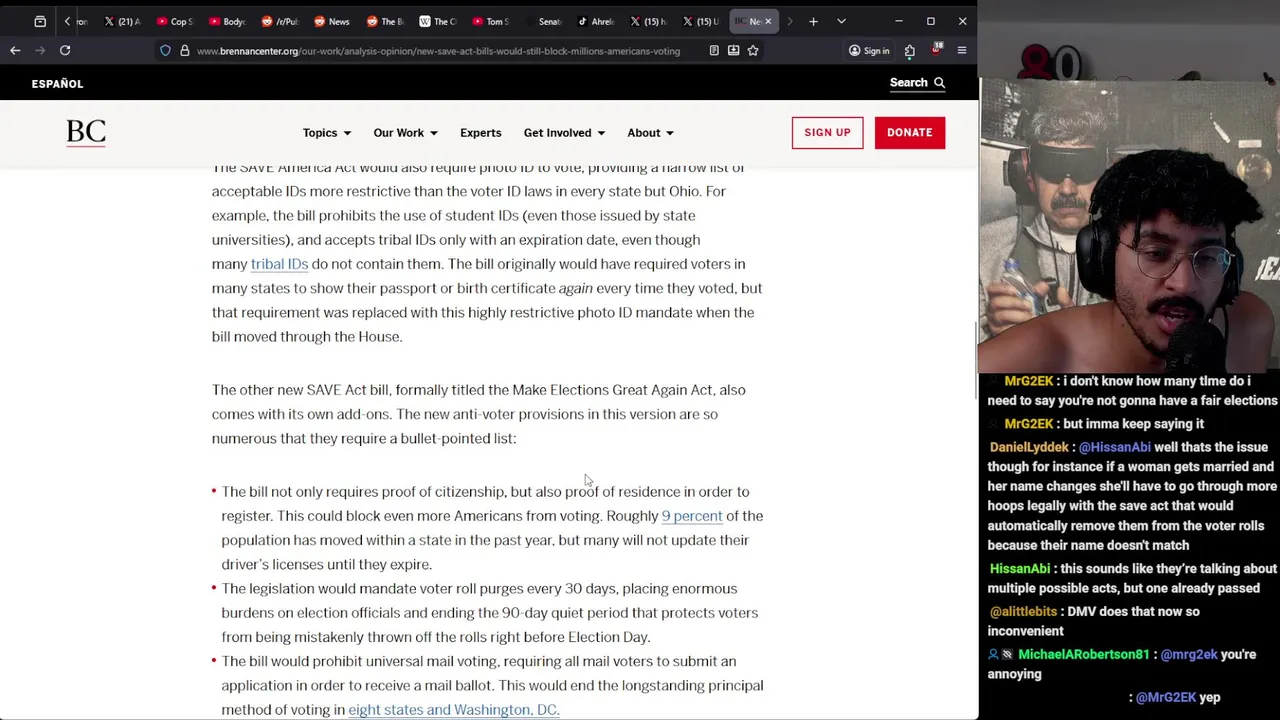Switch to the '/r/Pub' Reddit tab
This screenshot has width=1280, height=720.
(x=279, y=21)
